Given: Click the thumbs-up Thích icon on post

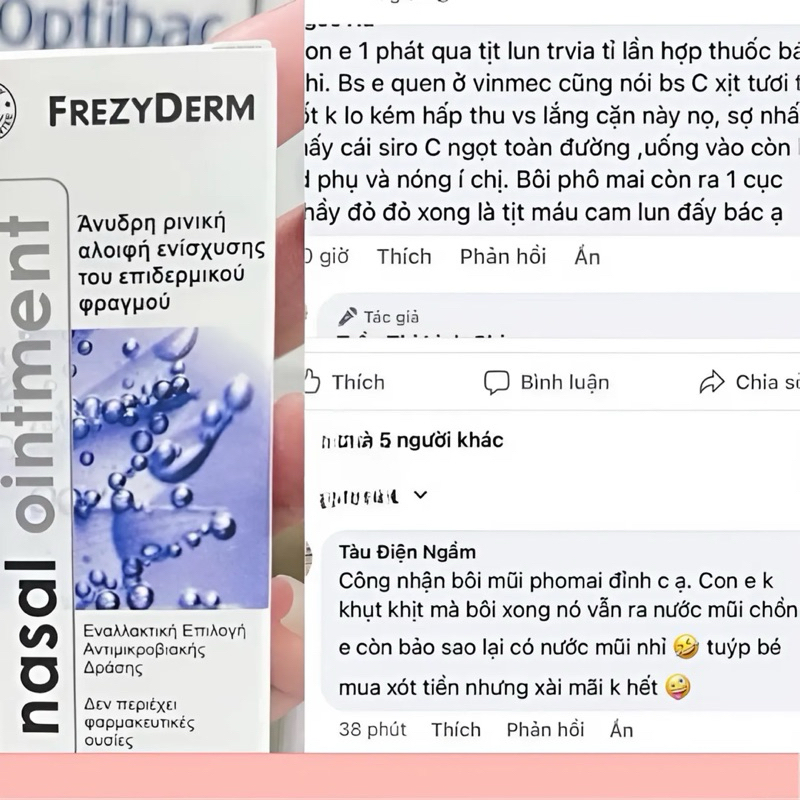Looking at the screenshot, I should pos(312,382).
